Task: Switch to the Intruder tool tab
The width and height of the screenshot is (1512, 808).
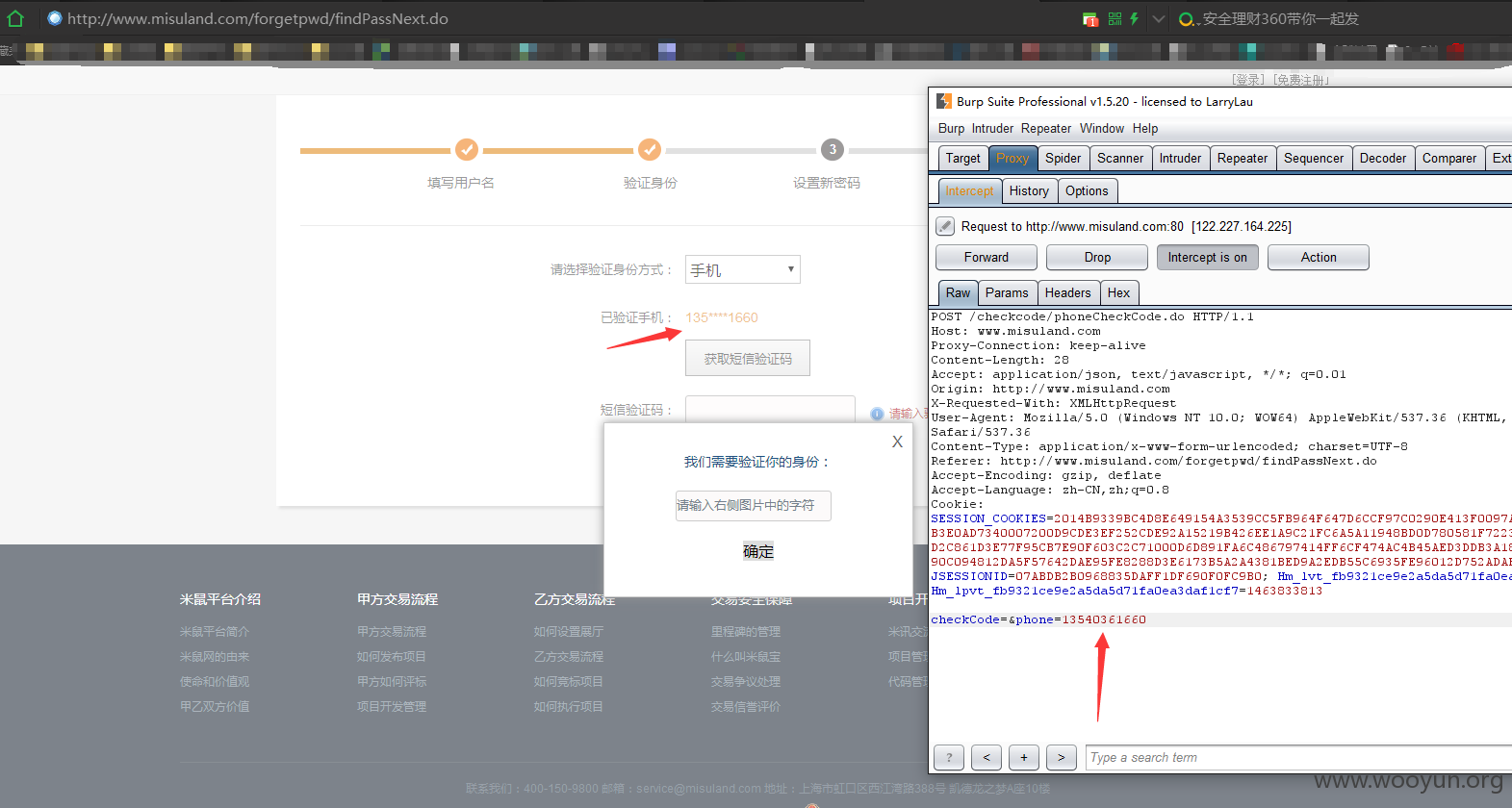Action: pos(1180,158)
